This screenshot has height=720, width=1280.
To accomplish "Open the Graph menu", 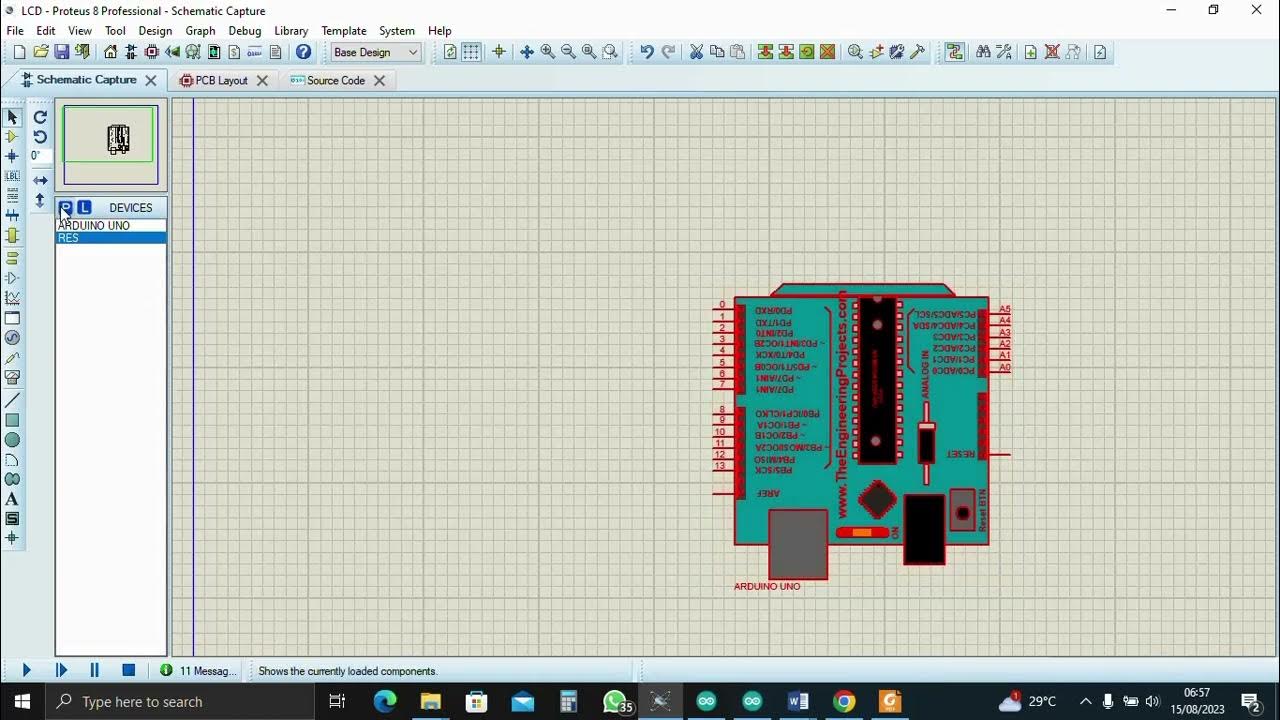I will coord(200,31).
